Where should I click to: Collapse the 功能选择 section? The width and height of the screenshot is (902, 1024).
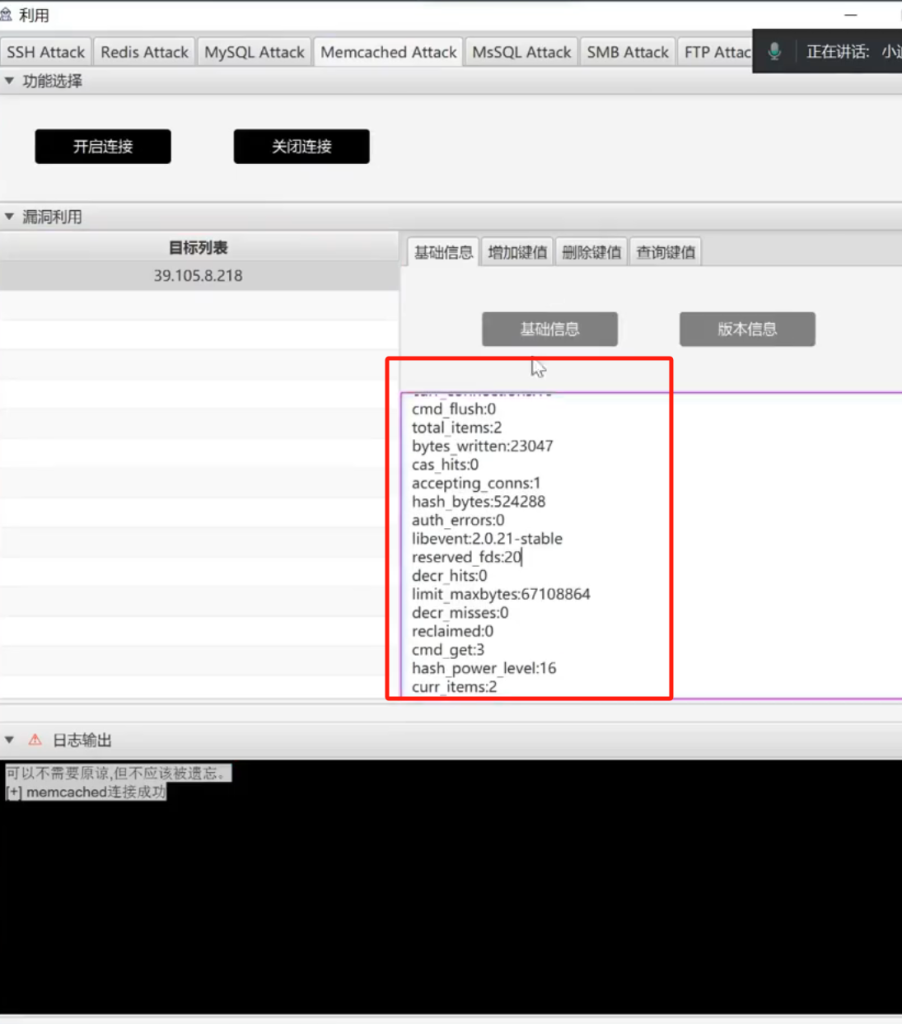click(x=9, y=81)
